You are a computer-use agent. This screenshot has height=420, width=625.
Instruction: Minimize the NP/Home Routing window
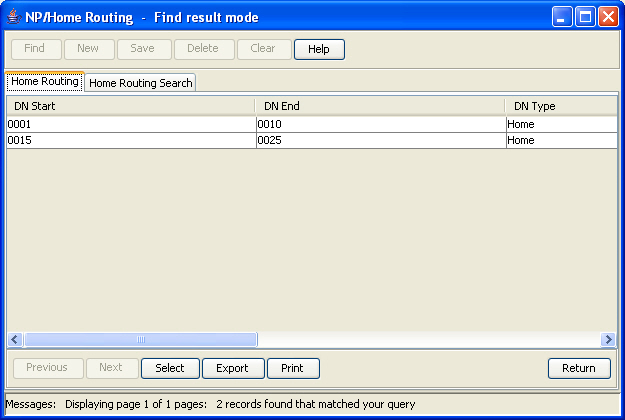(x=562, y=17)
